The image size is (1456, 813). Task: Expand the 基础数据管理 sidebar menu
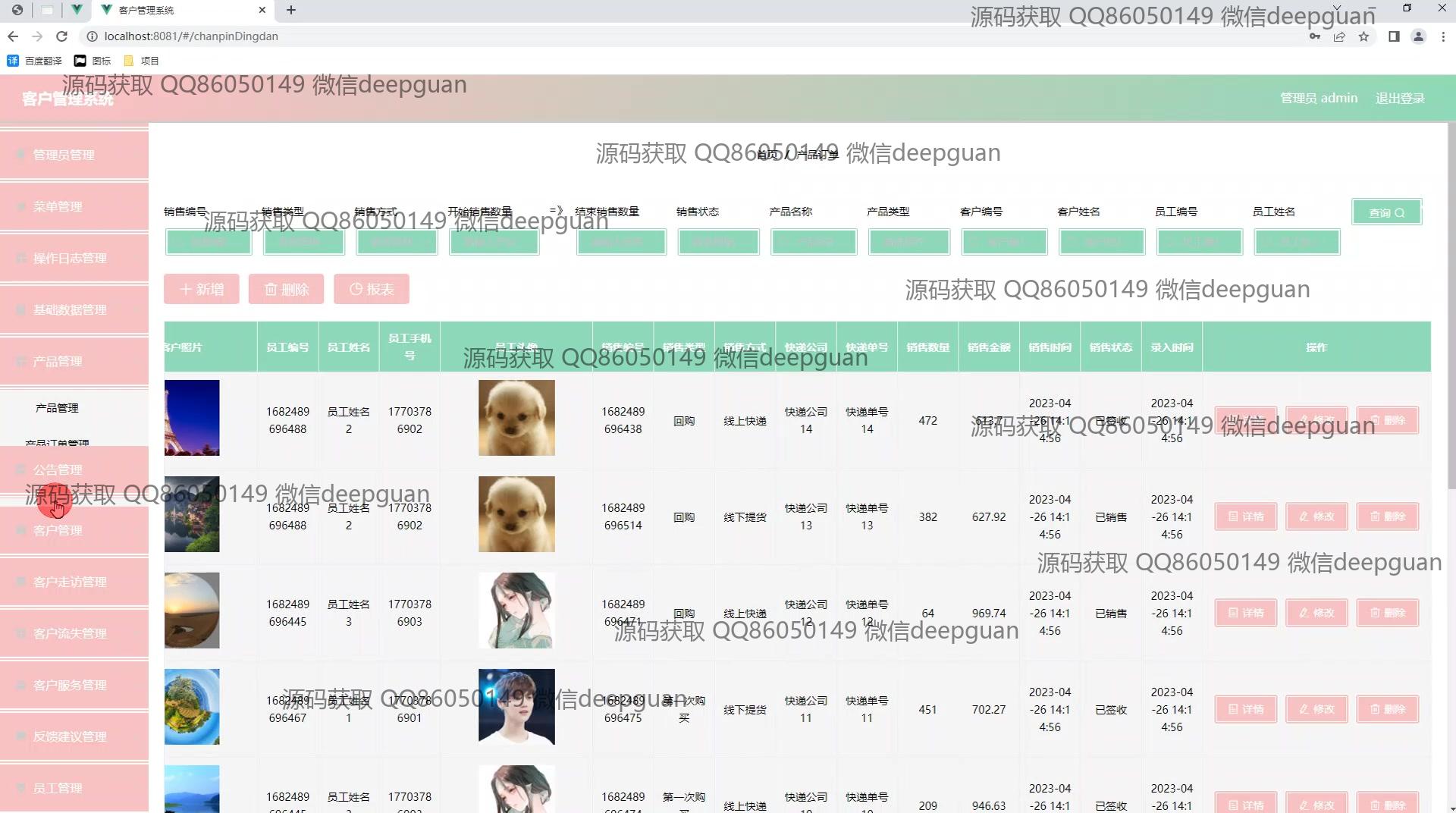pyautogui.click(x=74, y=309)
